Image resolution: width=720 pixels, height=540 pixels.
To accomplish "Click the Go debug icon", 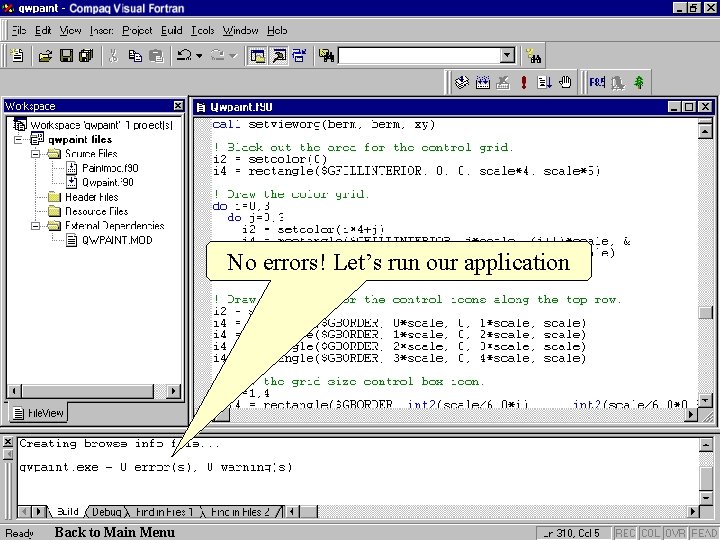I will [544, 83].
